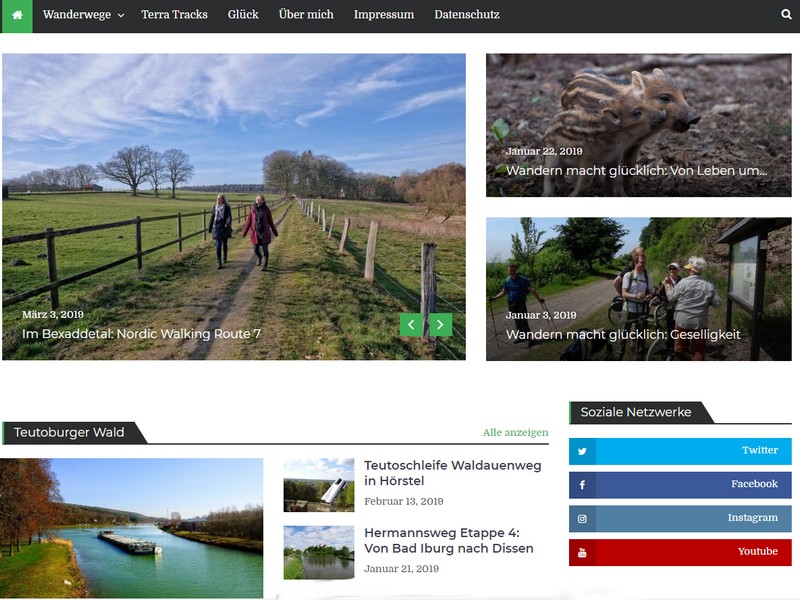
Task: Click the Twitter bird icon
Action: (582, 451)
